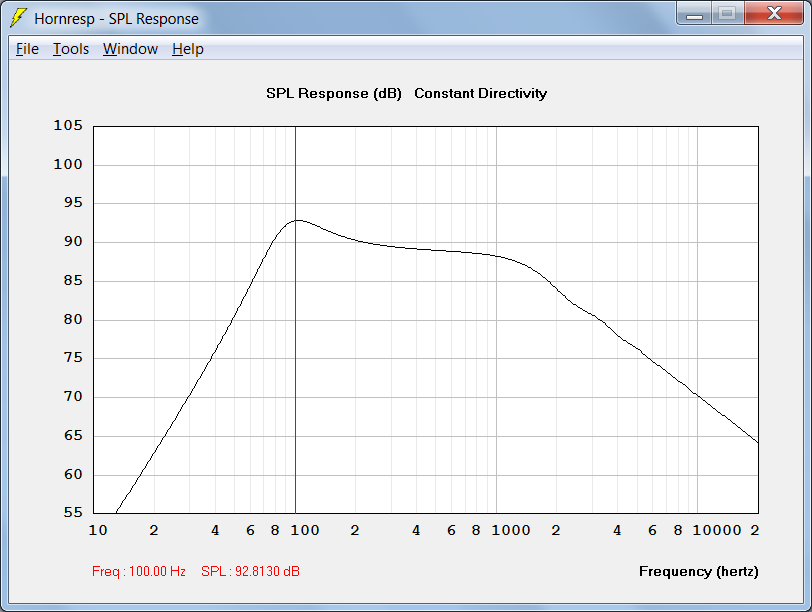Click the Hornresp - SPL Response title text
The width and height of the screenshot is (812, 612).
tap(117, 19)
